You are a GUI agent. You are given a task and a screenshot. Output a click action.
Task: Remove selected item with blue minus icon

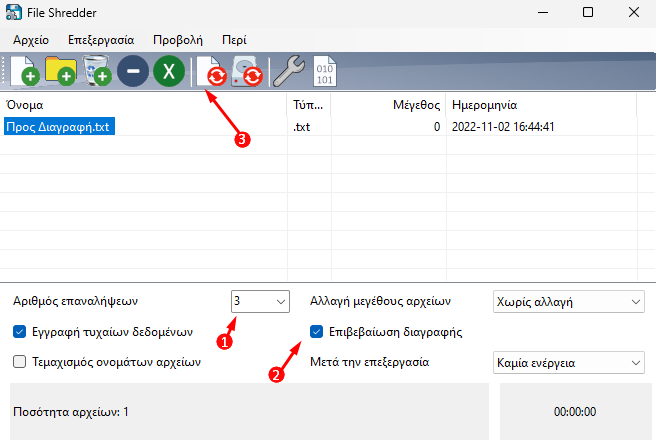click(x=133, y=71)
